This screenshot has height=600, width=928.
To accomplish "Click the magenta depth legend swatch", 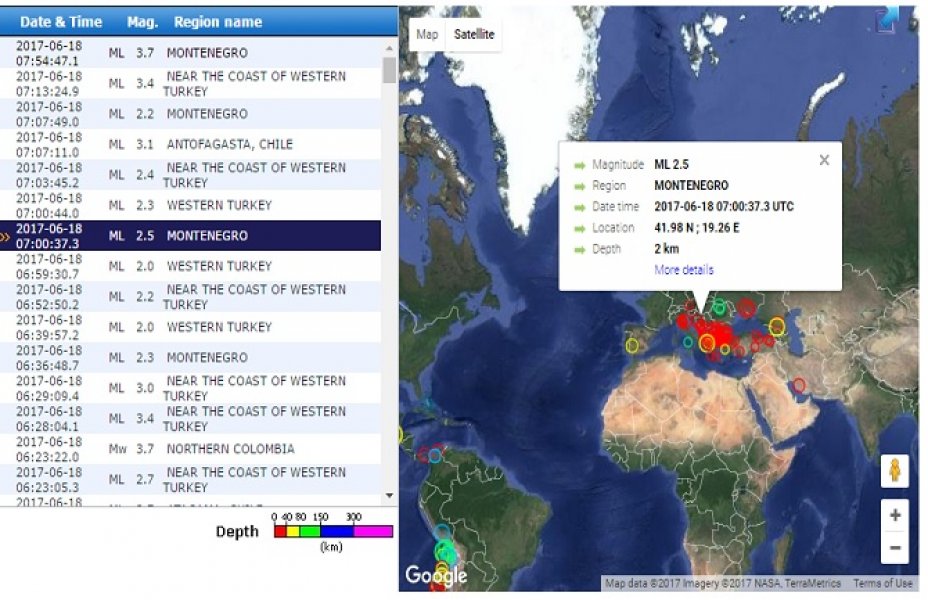I will coord(373,532).
